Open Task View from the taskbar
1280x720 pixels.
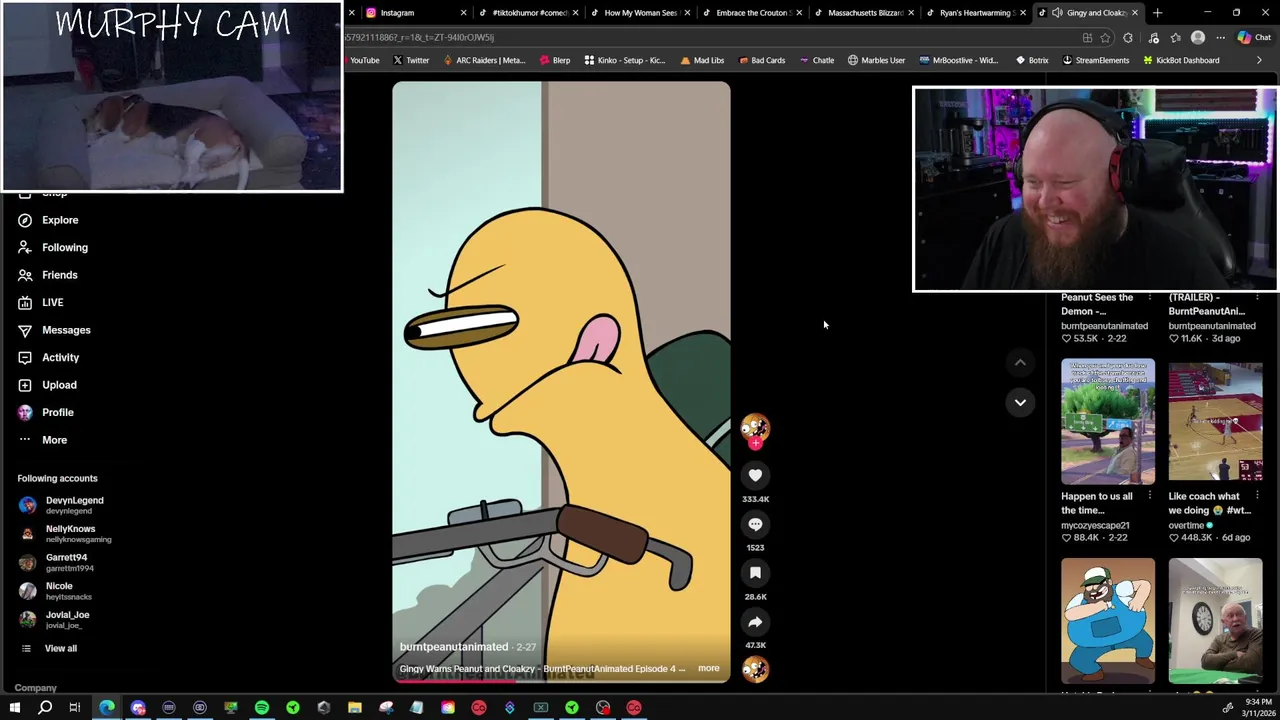(75, 708)
